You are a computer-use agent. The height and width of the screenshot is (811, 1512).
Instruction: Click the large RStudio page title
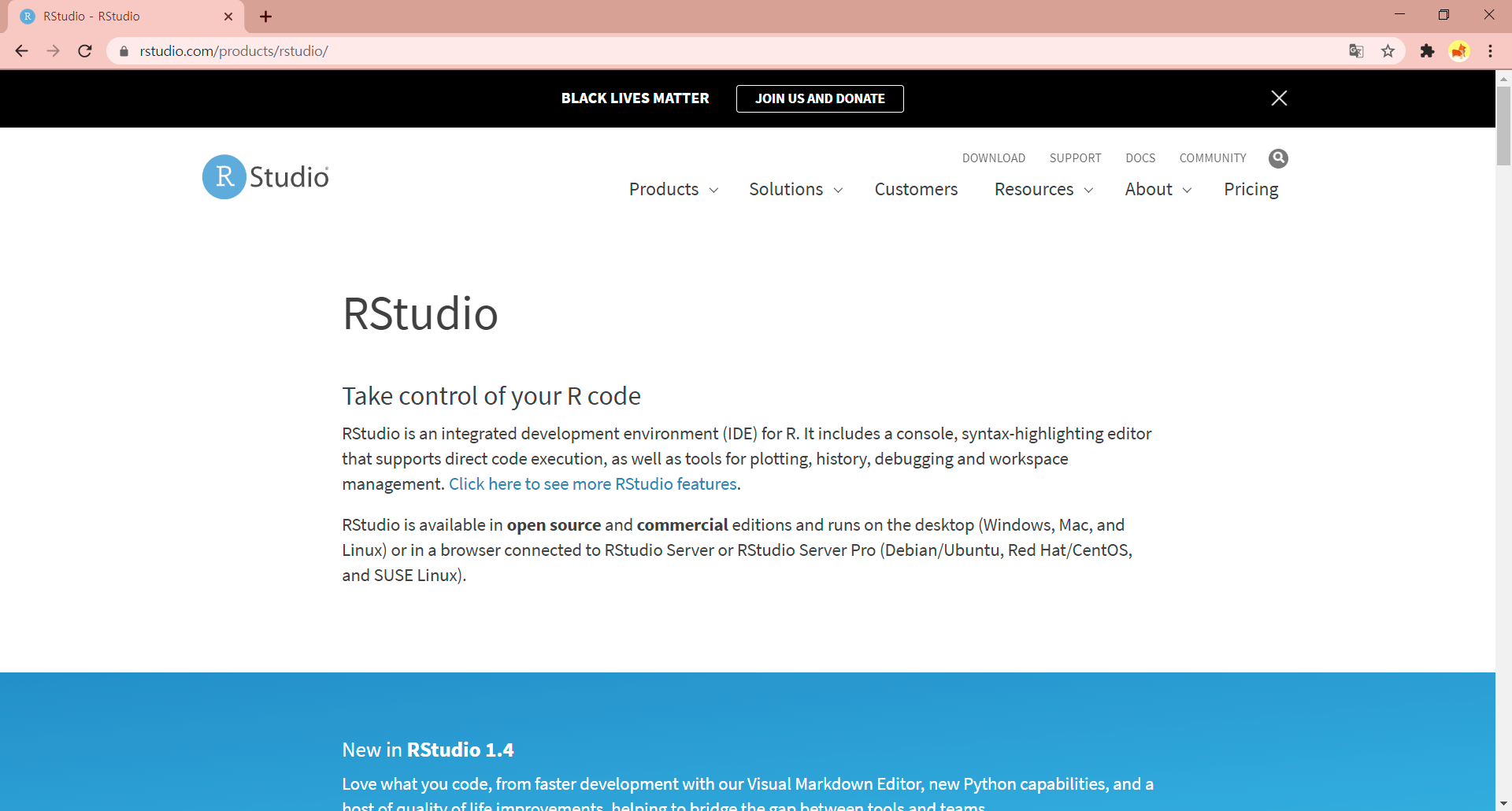421,314
